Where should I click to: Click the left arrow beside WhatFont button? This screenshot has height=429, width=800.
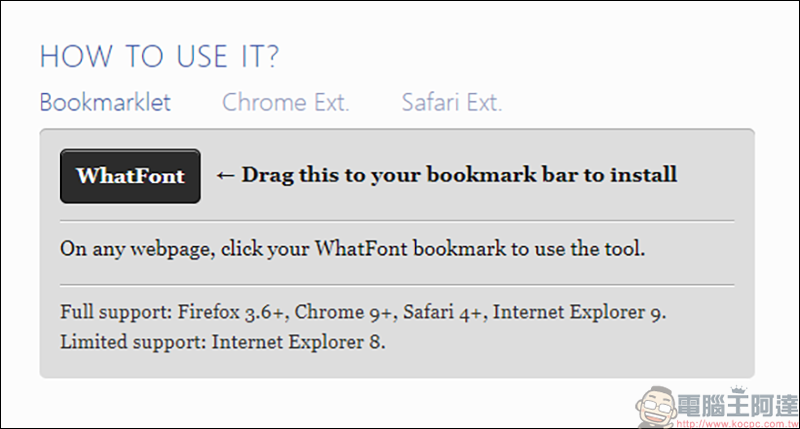225,176
